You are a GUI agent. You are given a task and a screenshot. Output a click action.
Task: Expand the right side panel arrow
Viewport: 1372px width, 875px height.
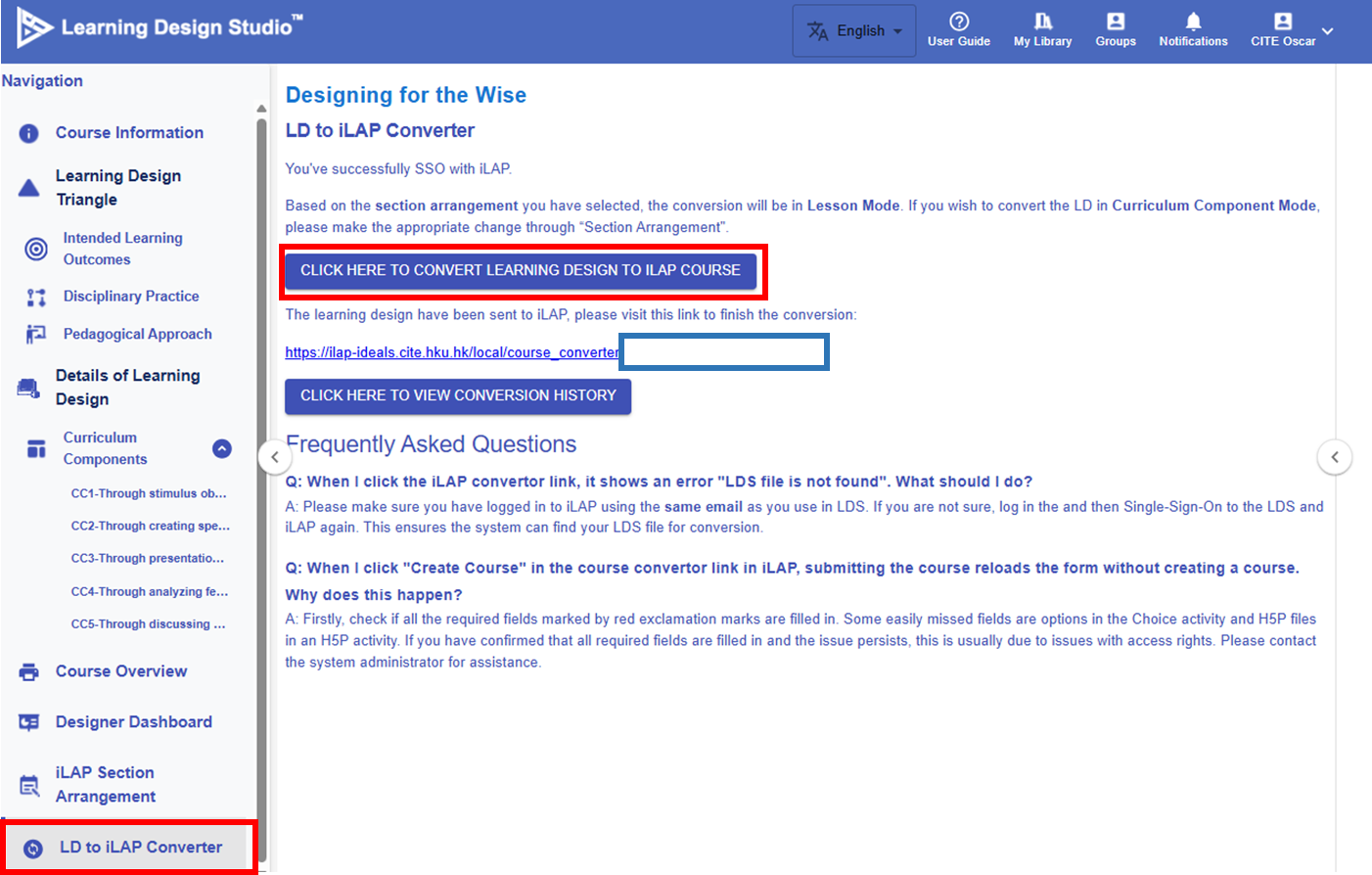[x=1334, y=457]
